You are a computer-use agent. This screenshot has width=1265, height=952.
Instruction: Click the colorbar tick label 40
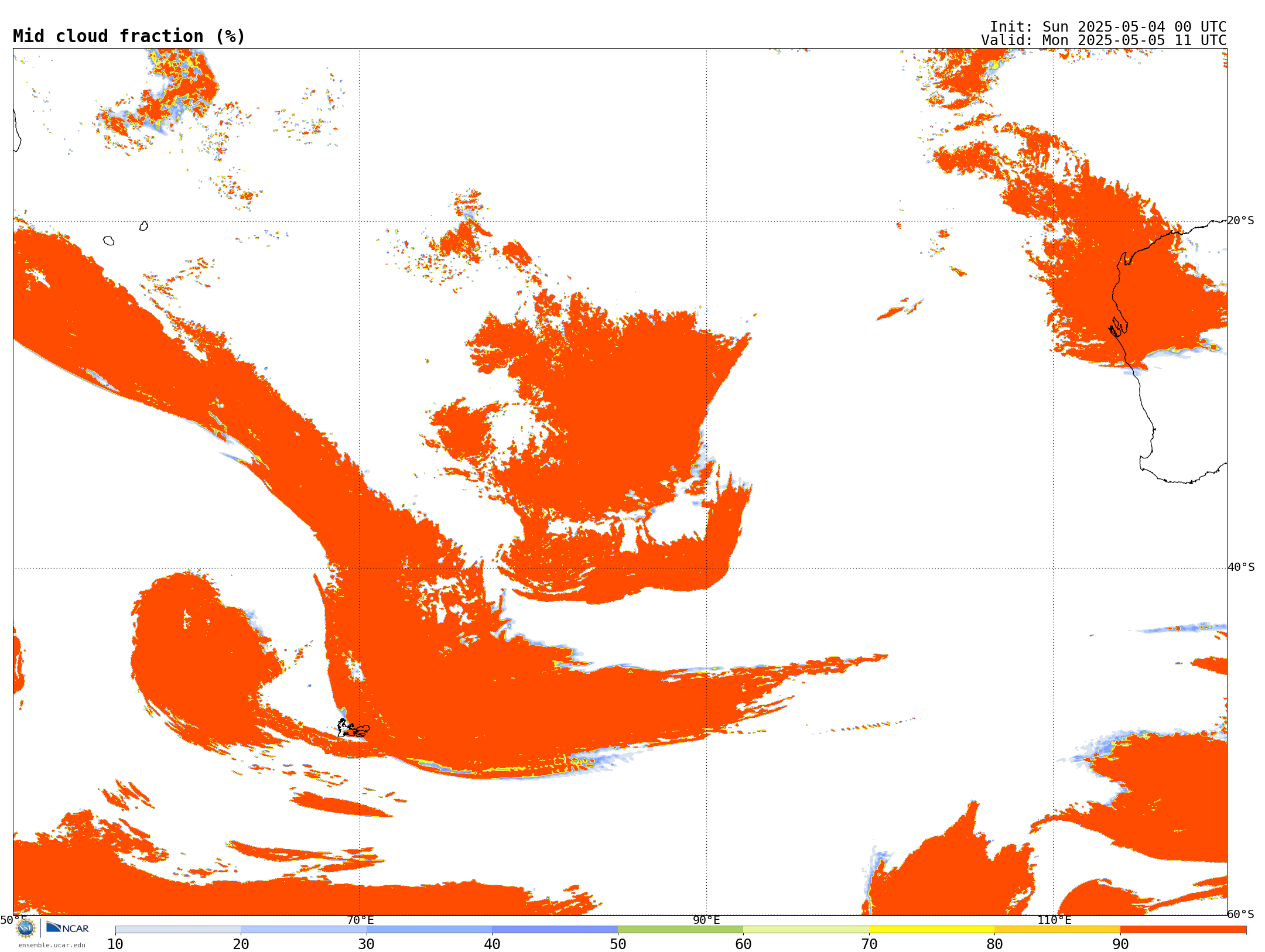tap(492, 944)
